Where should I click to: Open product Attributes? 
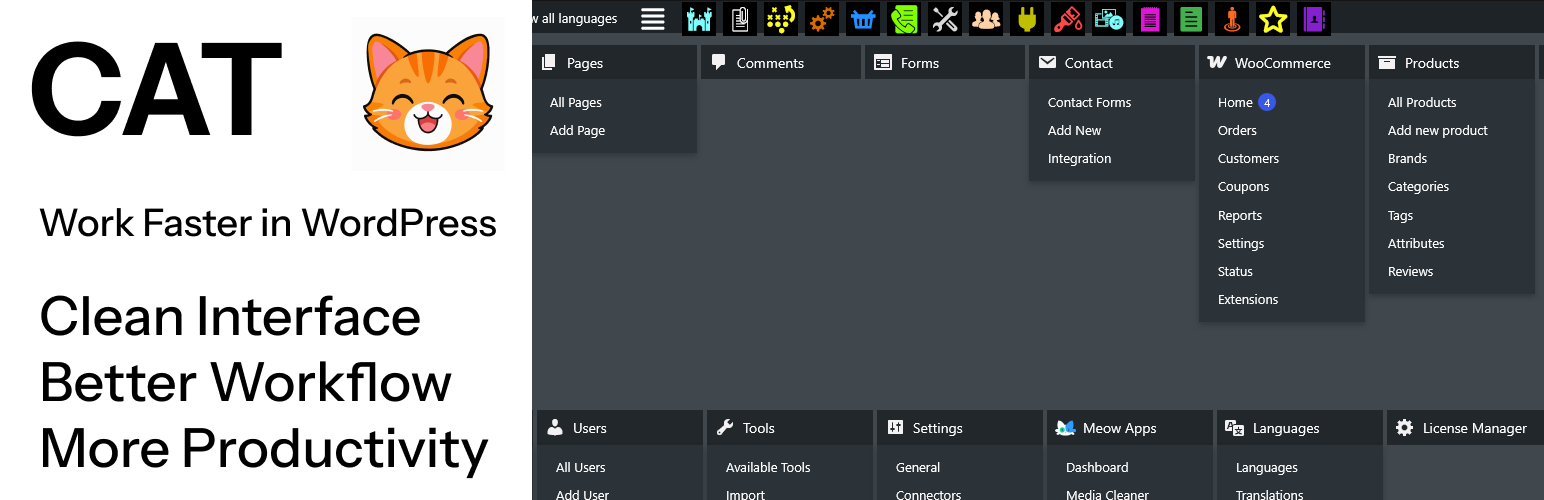tap(1416, 243)
